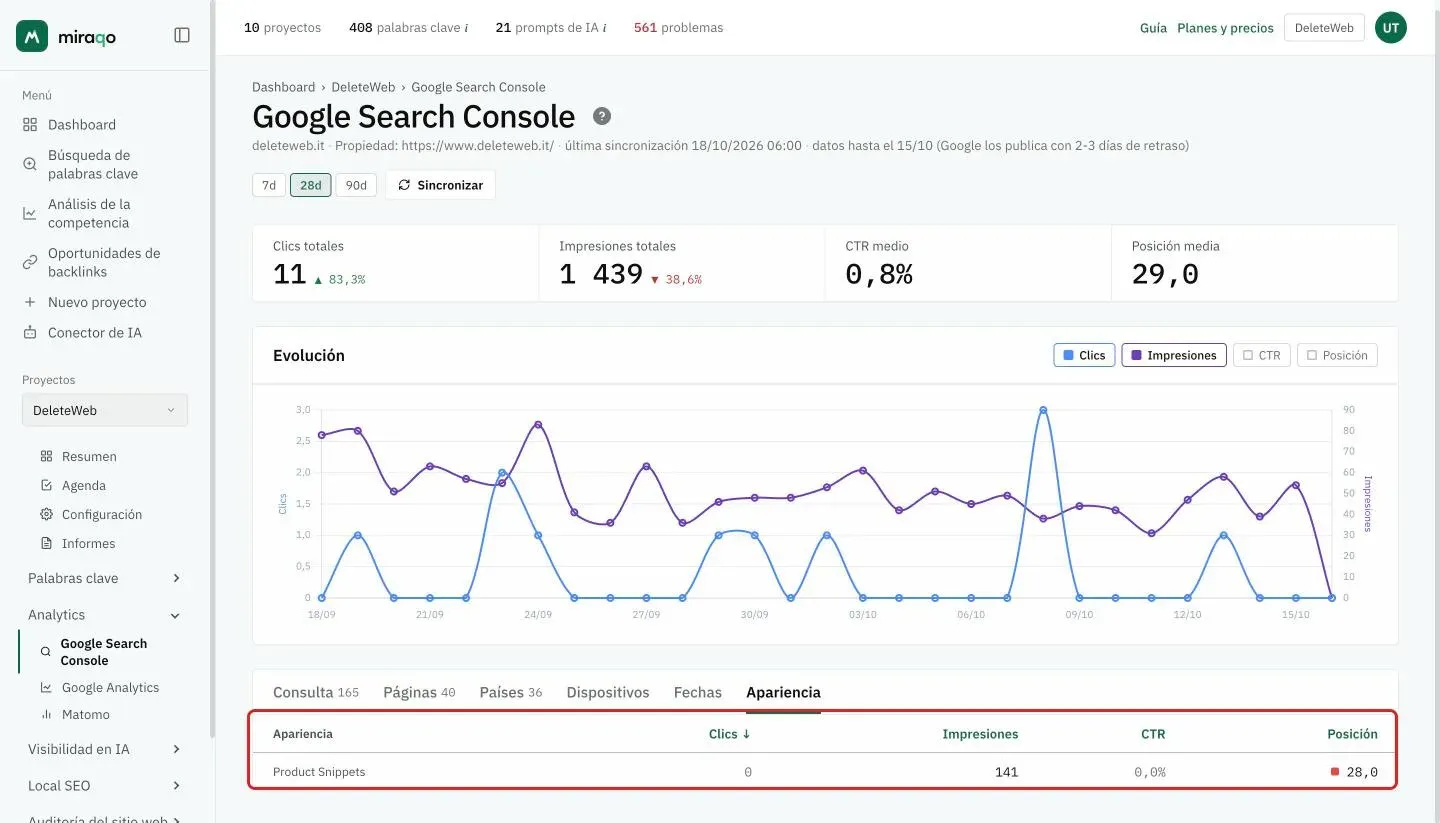Viewport: 1440px width, 823px height.
Task: Expand the Palabras clave section
Action: click(104, 578)
